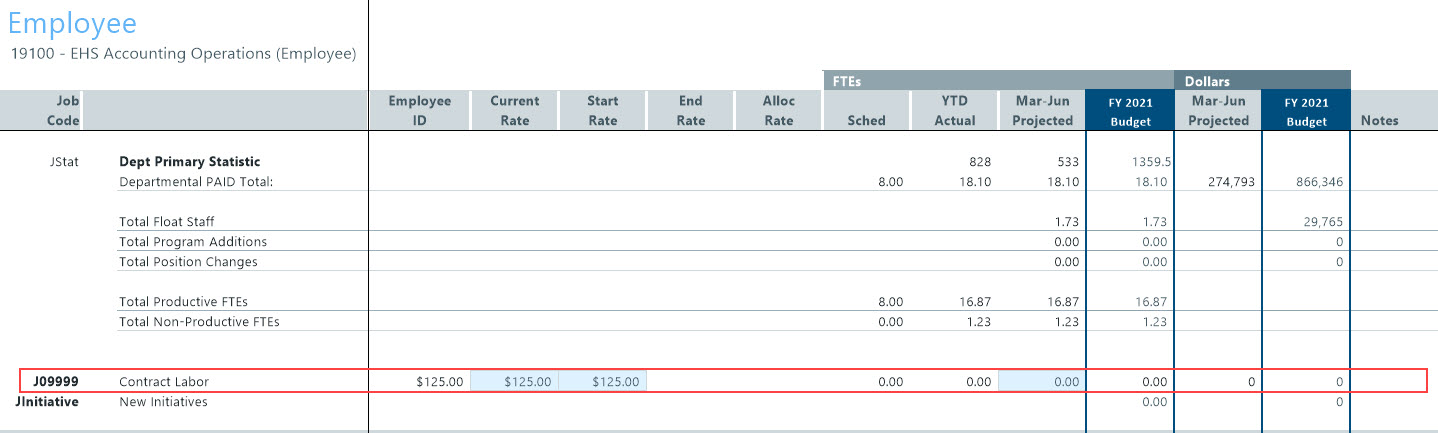Select the Alloc Rate column header
This screenshot has height=433, width=1438.
[x=778, y=110]
